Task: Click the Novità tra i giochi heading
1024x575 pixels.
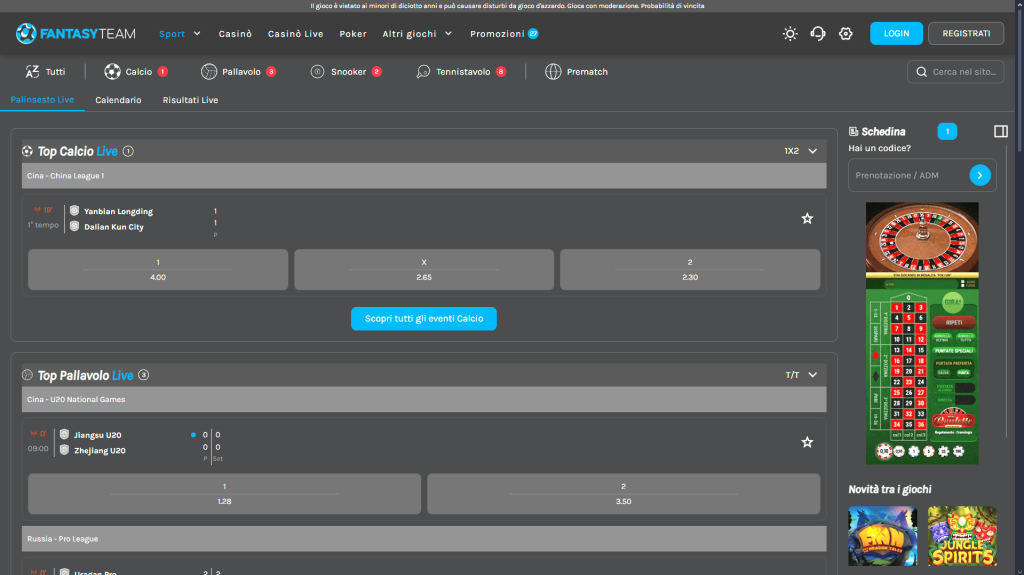Action: tap(889, 489)
